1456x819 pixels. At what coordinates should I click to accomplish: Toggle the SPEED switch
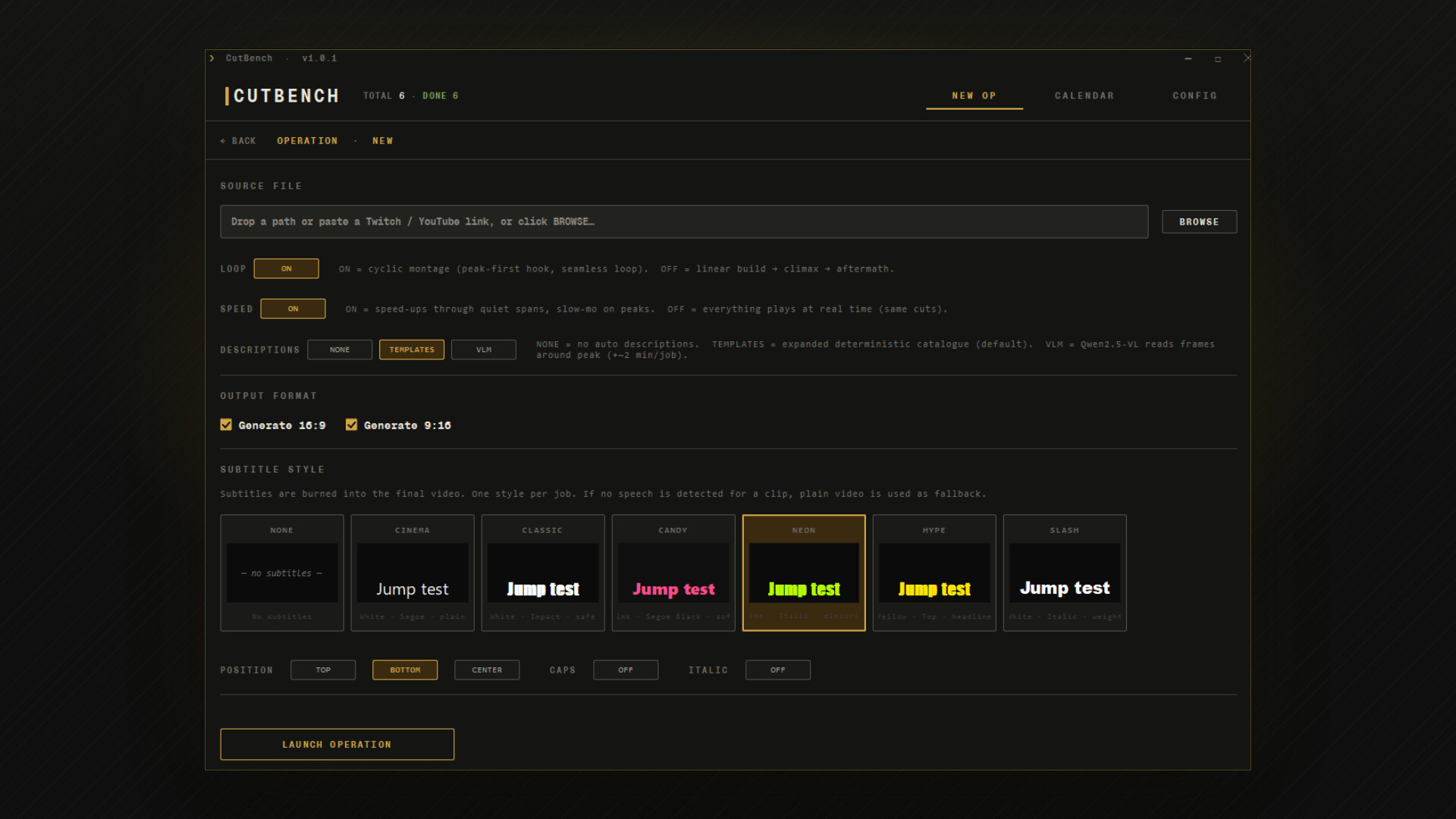(x=293, y=309)
